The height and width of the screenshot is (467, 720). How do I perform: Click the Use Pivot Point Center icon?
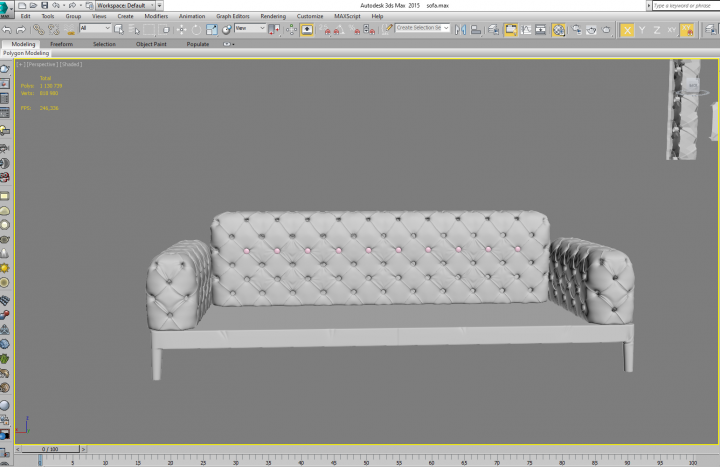point(274,30)
